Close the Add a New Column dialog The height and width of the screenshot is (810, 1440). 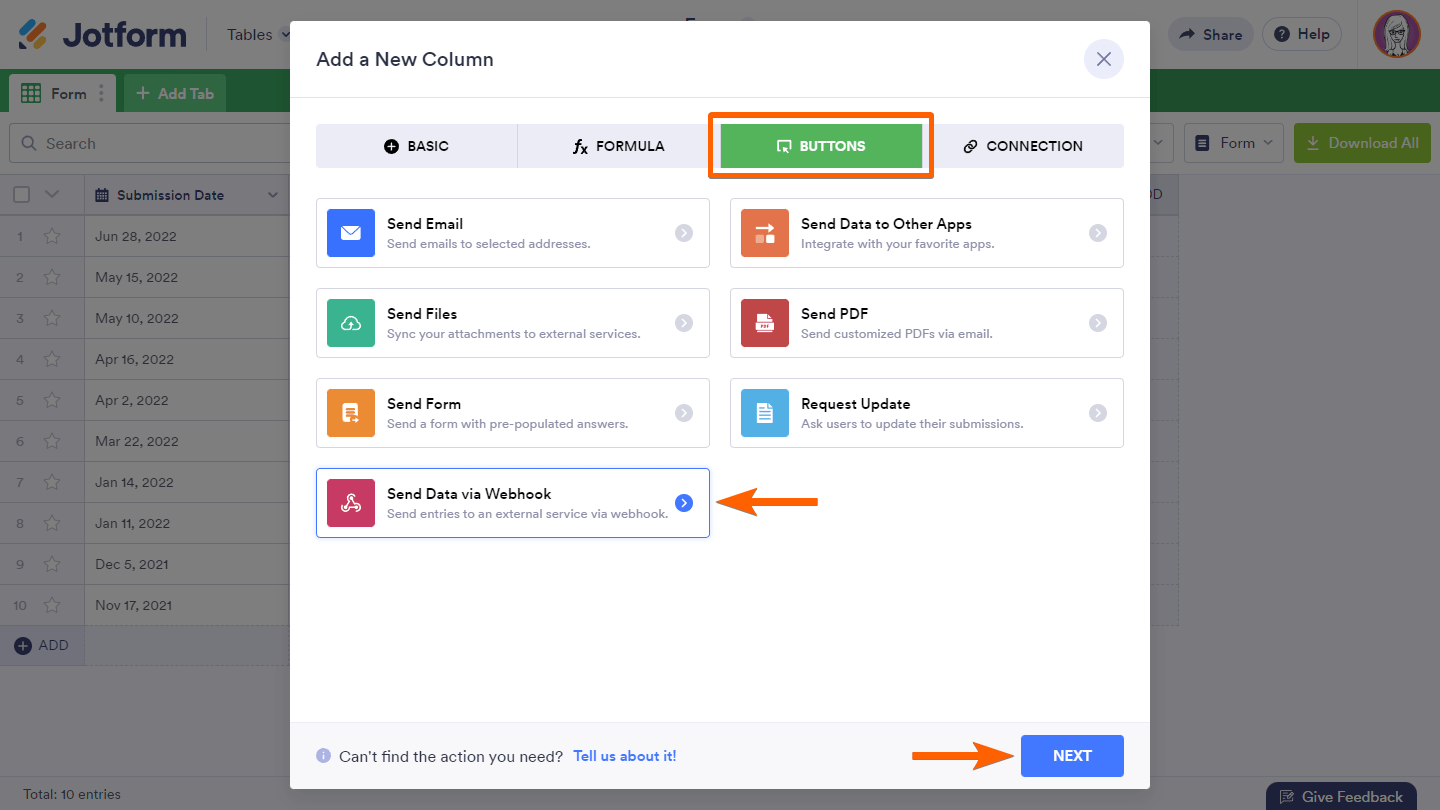click(x=1103, y=59)
